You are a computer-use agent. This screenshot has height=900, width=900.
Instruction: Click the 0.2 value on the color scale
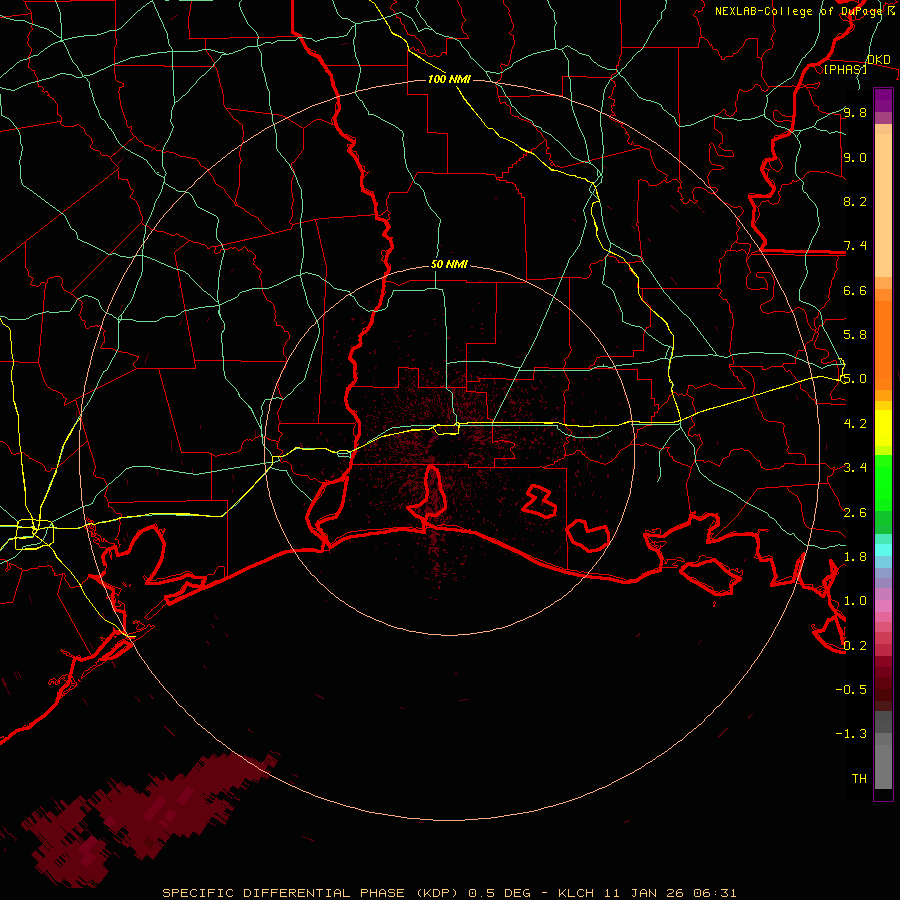(855, 645)
